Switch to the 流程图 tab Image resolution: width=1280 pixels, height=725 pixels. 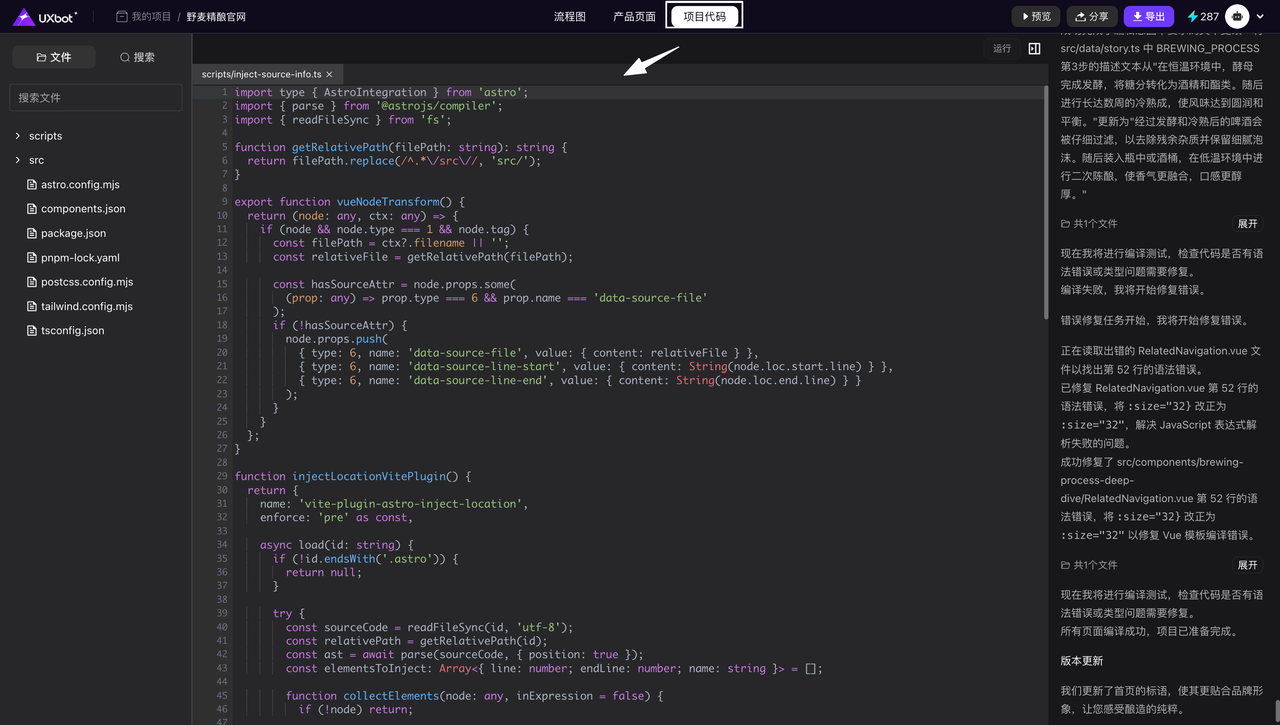[570, 16]
